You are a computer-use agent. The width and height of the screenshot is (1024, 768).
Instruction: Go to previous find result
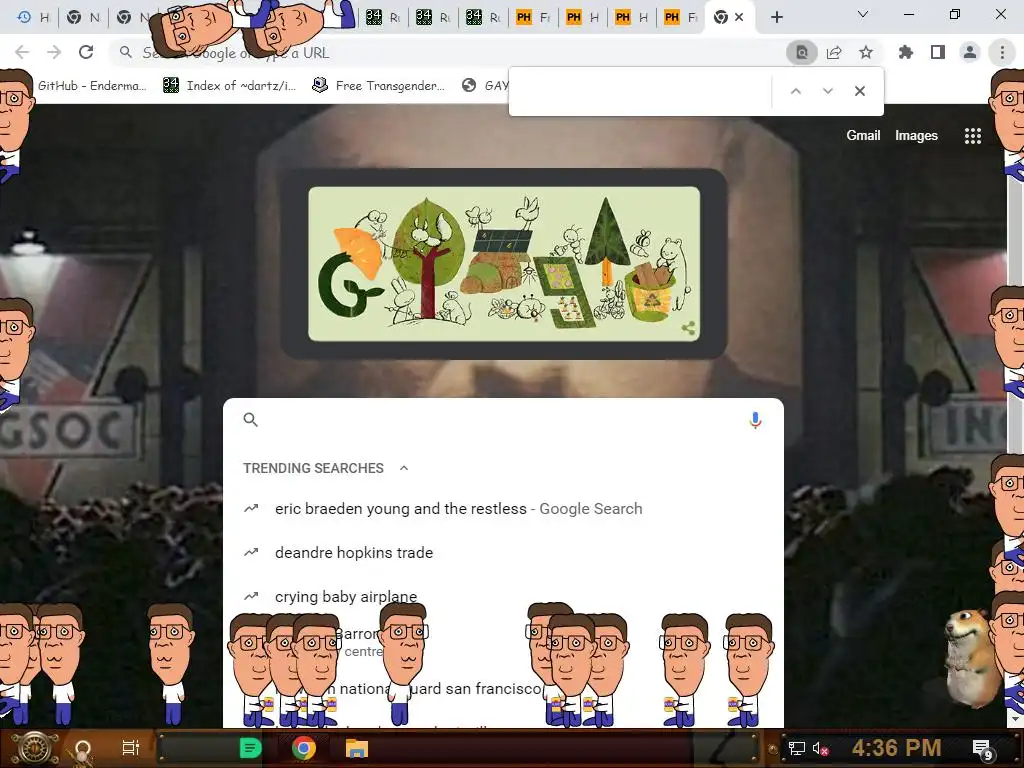[795, 91]
